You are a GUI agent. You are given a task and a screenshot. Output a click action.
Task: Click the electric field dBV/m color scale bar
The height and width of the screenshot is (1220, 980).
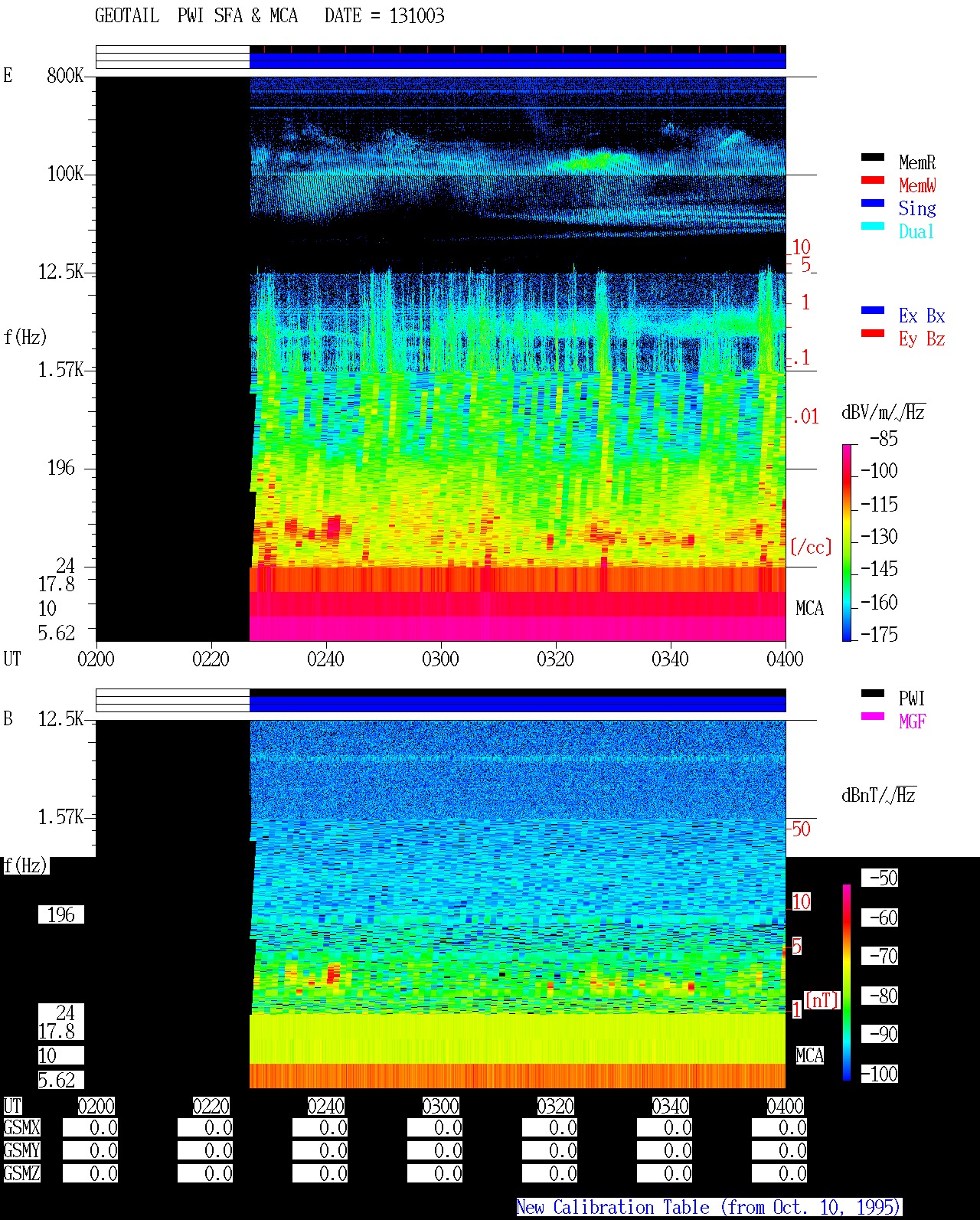tap(847, 542)
